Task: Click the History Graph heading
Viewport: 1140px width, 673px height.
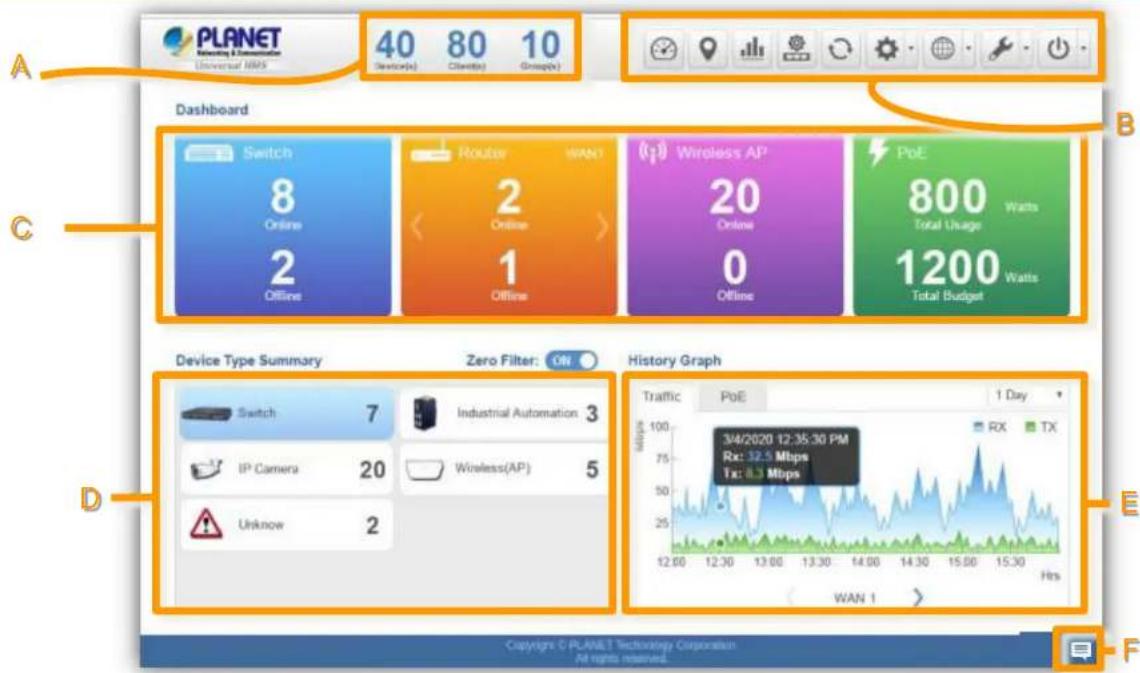Action: (x=675, y=360)
